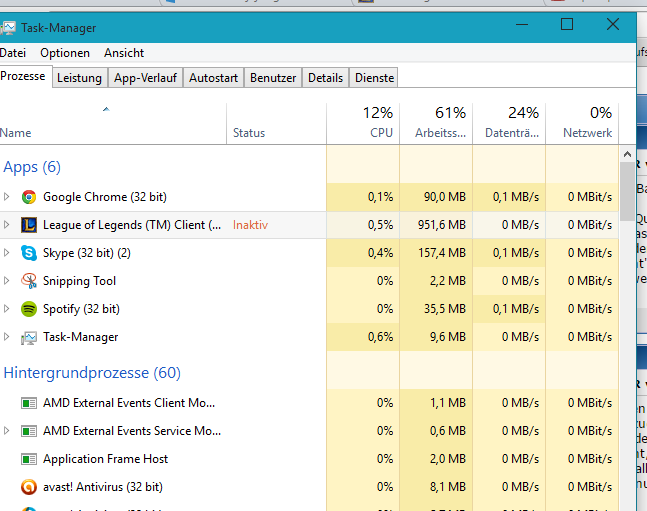Sort processes by Name column

[113, 124]
